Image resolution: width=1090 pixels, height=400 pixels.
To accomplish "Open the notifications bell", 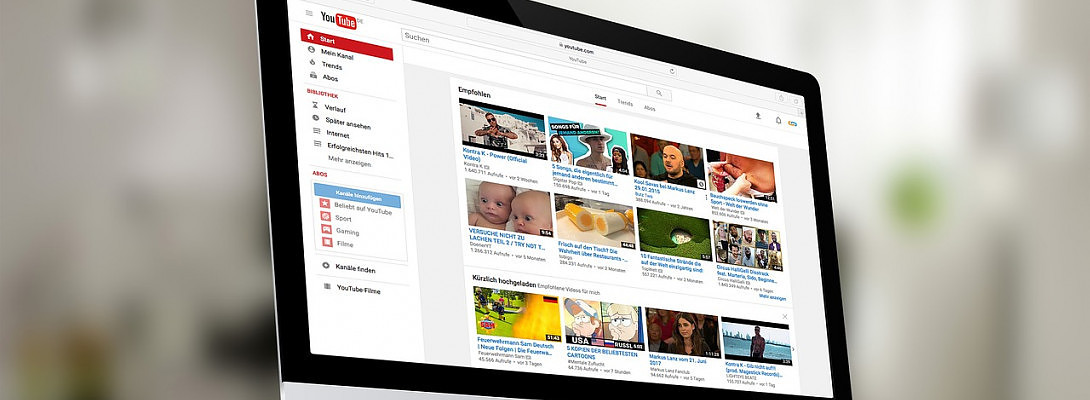I will (x=778, y=119).
